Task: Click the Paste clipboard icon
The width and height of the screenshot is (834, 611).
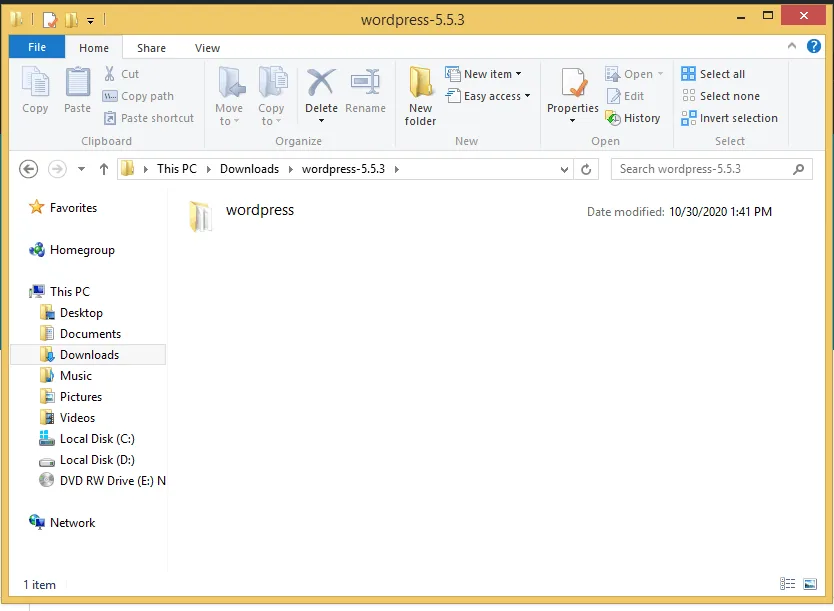Action: click(x=78, y=83)
